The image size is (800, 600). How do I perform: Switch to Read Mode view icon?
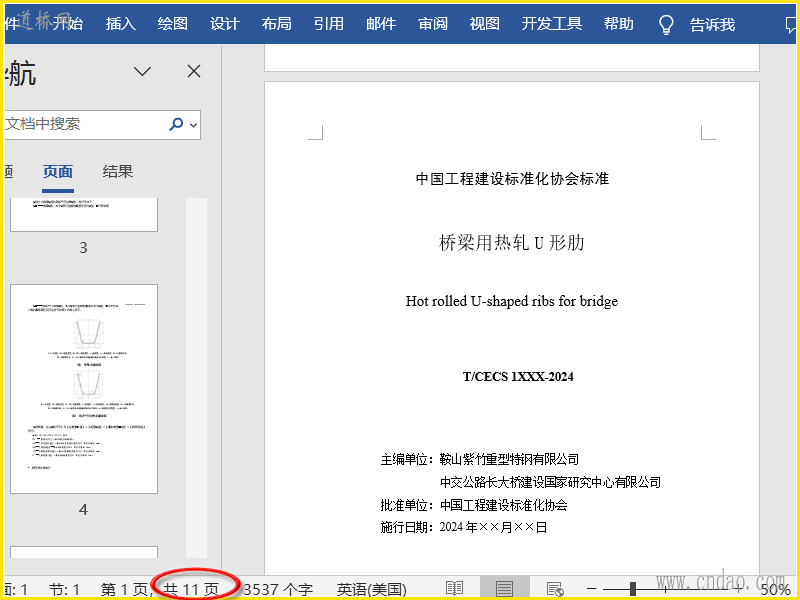(x=454, y=589)
